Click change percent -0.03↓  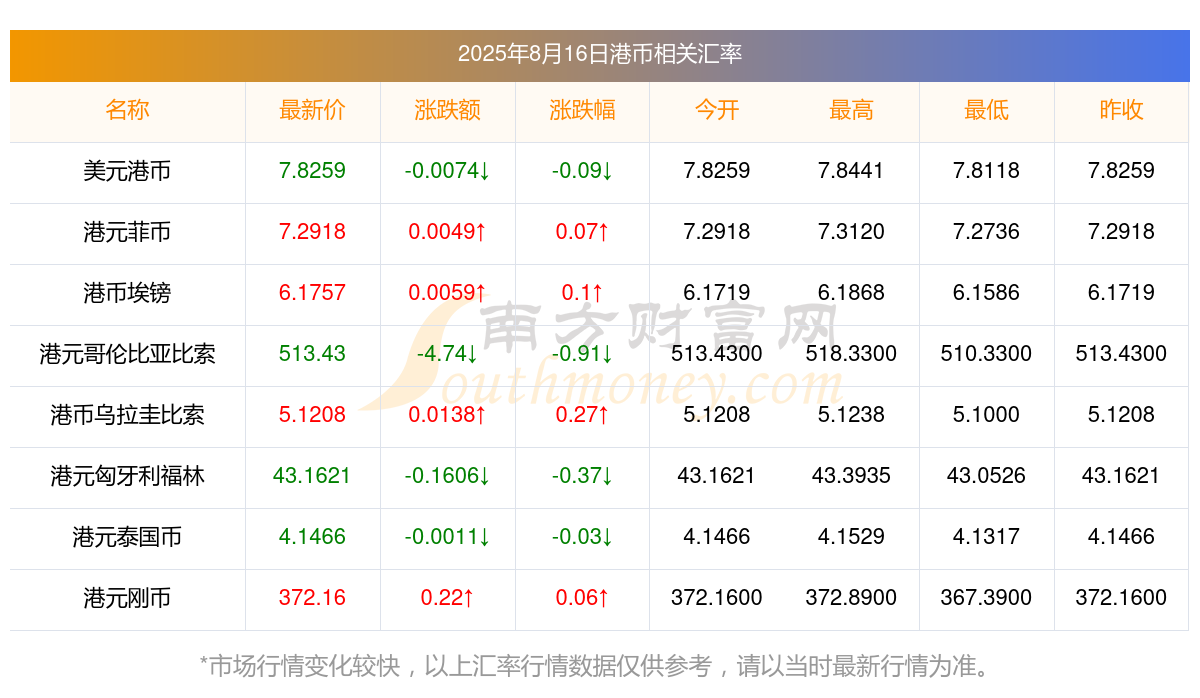(x=583, y=537)
